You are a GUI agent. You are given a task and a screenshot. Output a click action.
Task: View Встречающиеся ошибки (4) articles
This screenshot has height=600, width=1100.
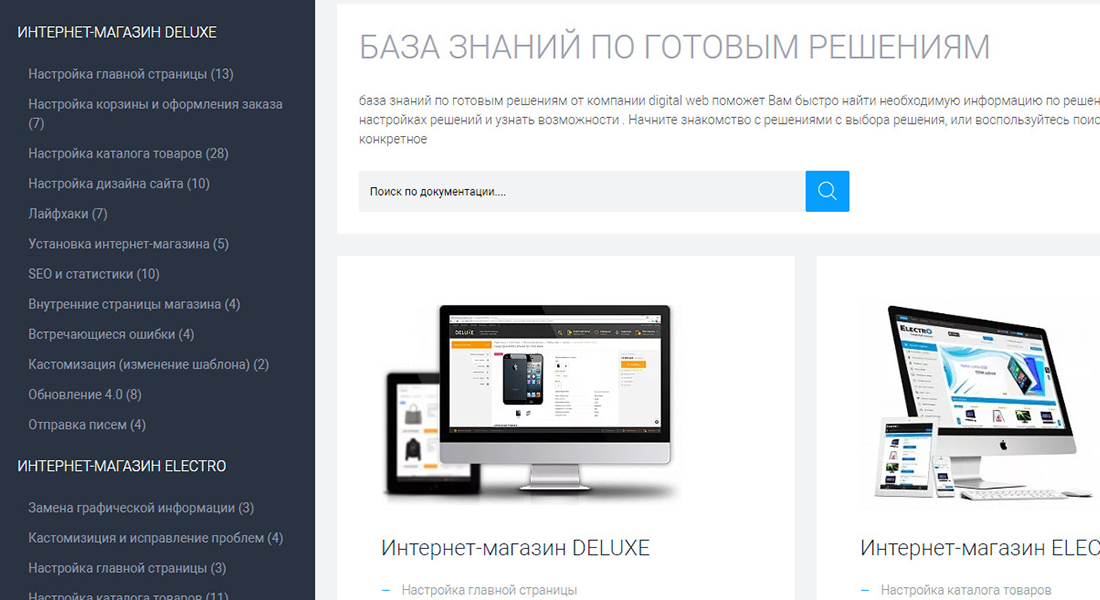click(111, 334)
